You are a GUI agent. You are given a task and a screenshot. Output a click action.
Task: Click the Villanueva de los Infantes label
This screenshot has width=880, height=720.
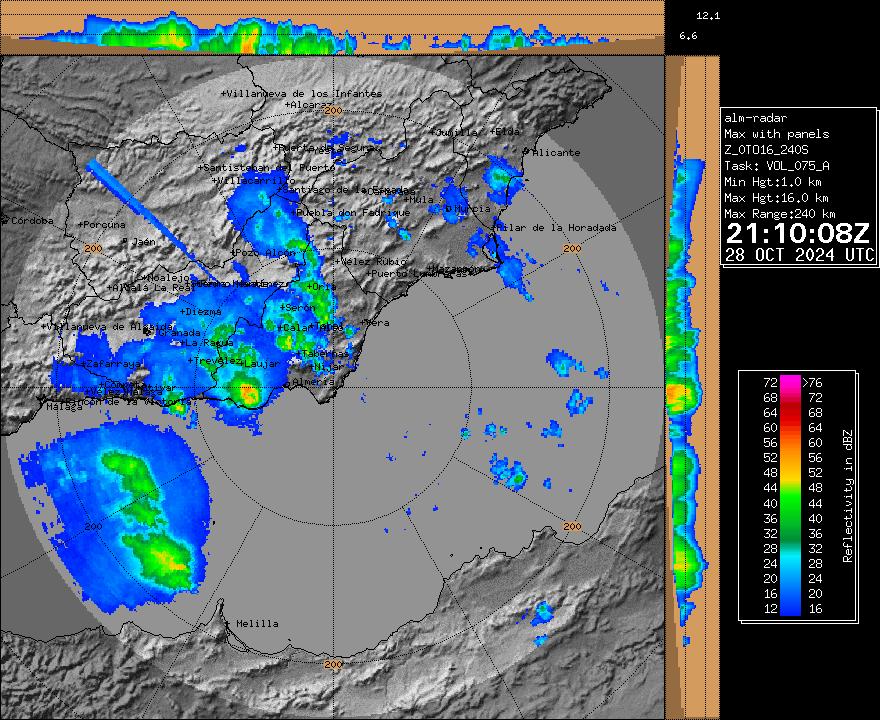[x=304, y=93]
